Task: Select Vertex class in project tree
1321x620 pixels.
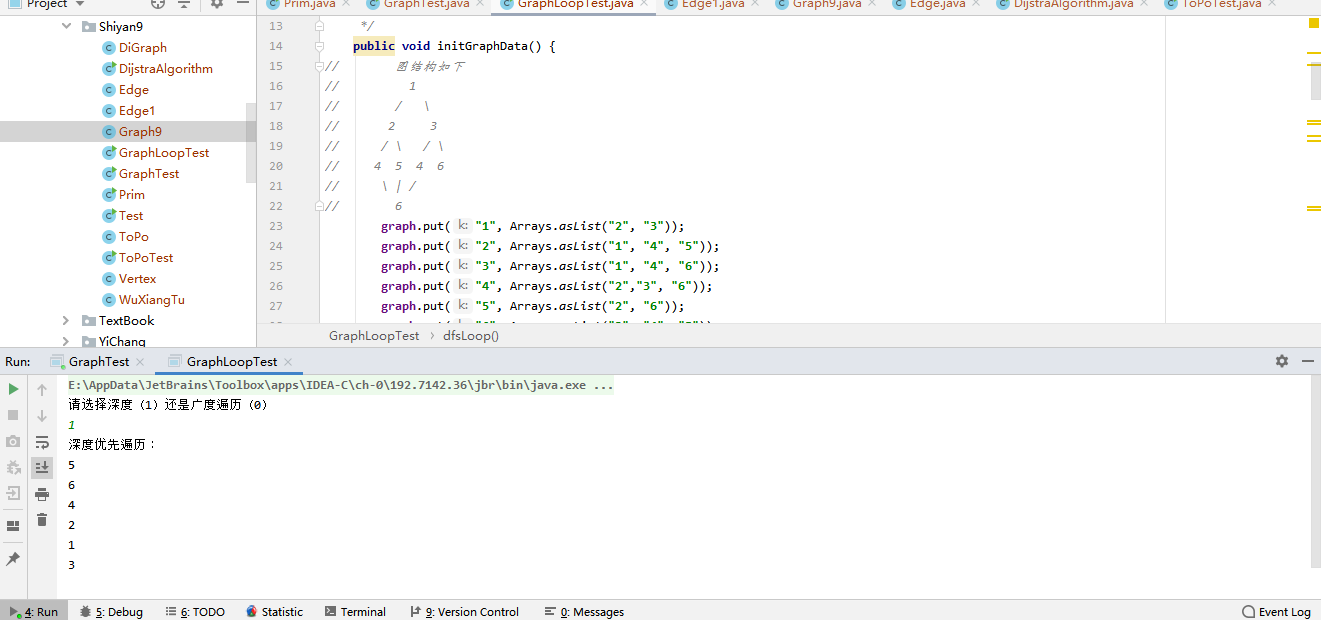Action: [x=138, y=279]
